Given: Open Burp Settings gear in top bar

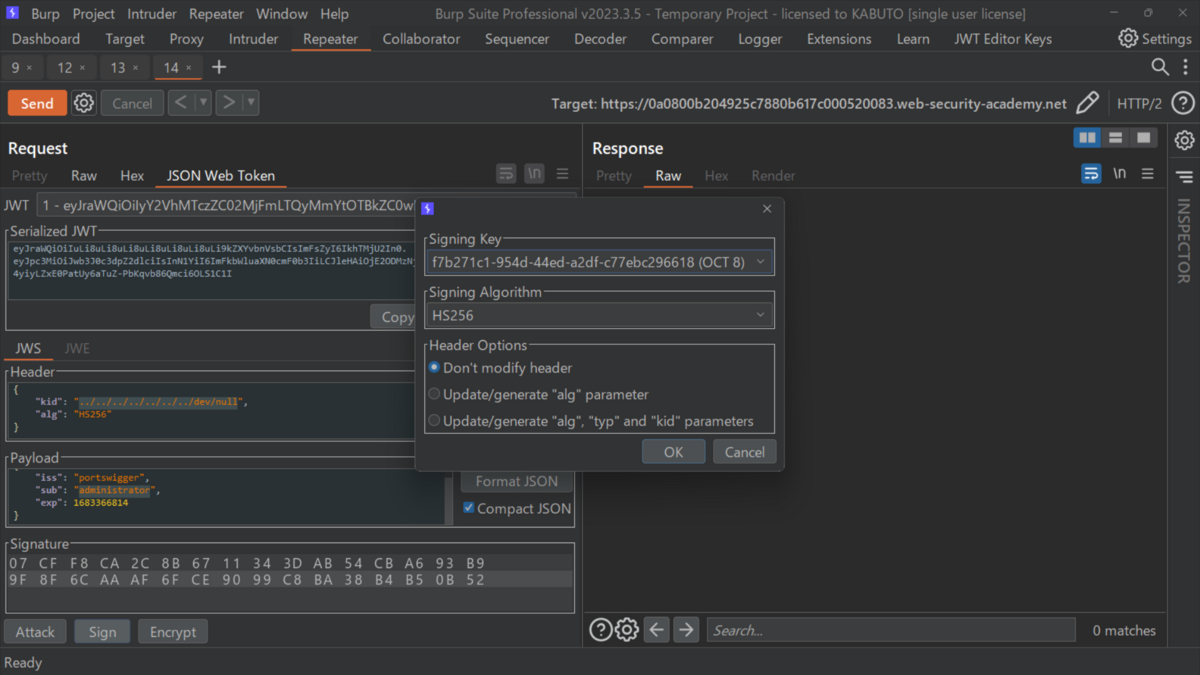Looking at the screenshot, I should coord(1128,39).
